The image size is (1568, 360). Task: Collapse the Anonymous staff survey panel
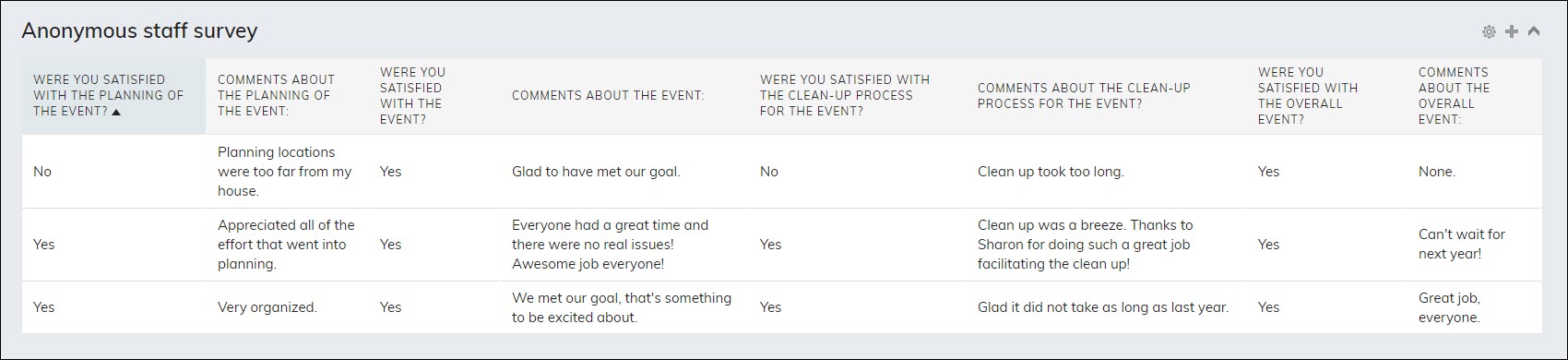(1534, 31)
